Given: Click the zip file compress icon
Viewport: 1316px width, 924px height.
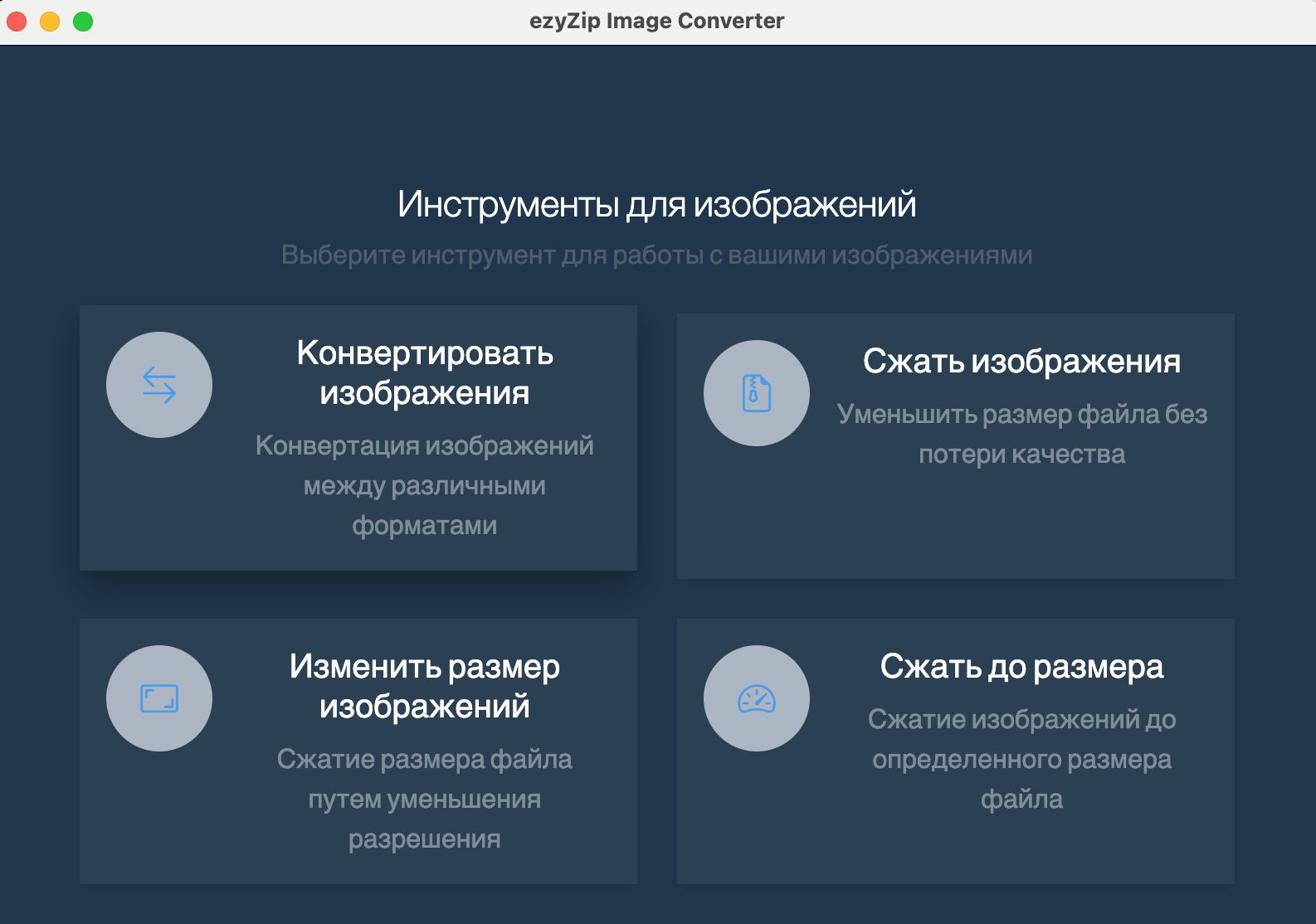Looking at the screenshot, I should (756, 393).
